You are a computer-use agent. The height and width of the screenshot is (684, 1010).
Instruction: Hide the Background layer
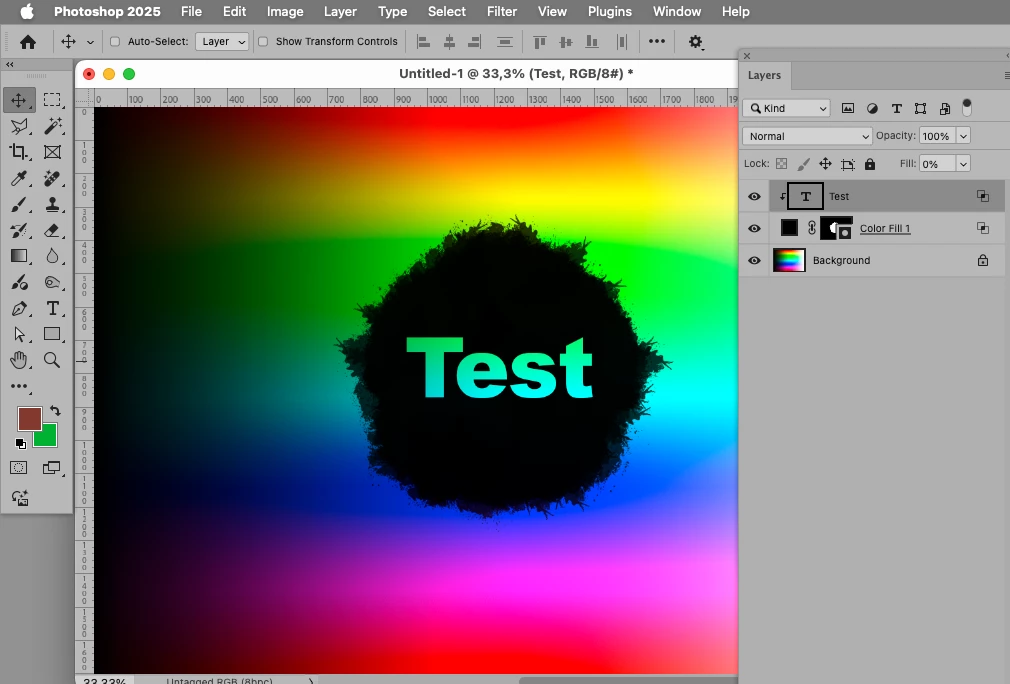[x=754, y=260]
